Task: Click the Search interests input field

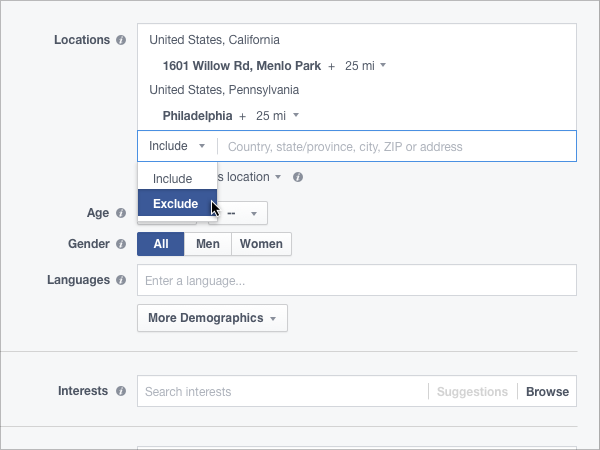Action: 280,392
